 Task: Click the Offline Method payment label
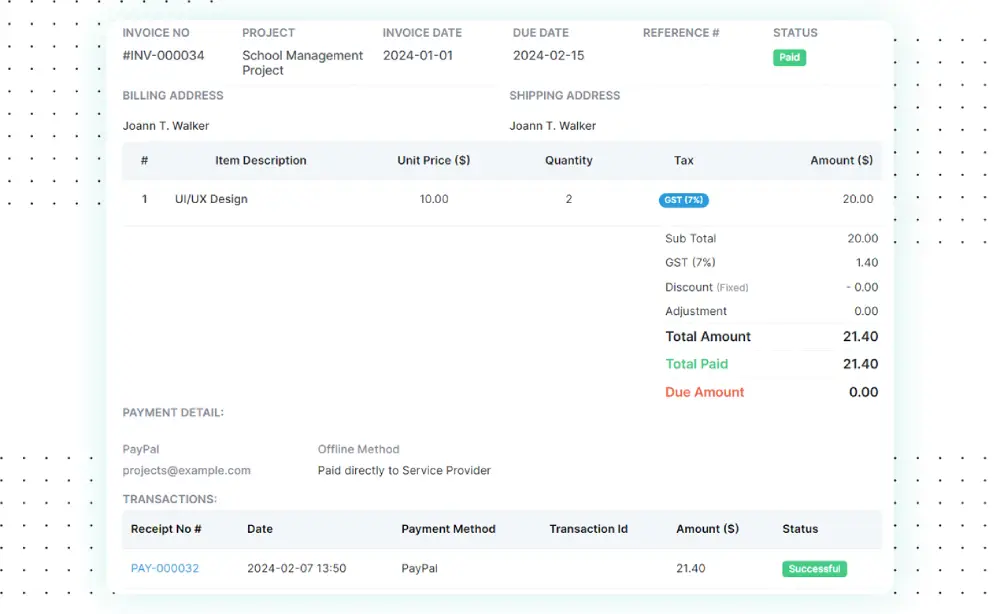(x=358, y=449)
